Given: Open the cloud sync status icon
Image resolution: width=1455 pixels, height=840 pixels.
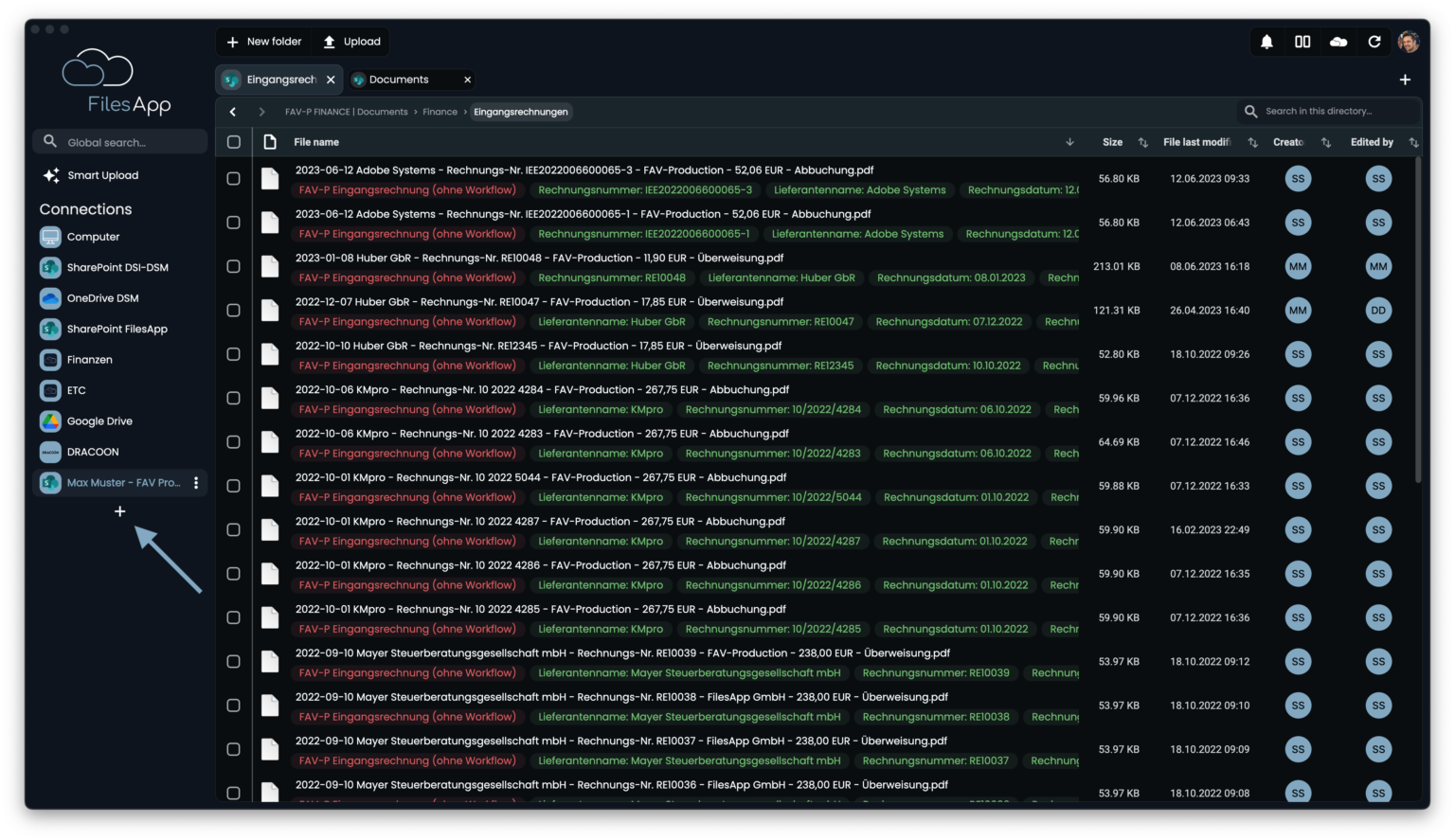Looking at the screenshot, I should coord(1338,42).
